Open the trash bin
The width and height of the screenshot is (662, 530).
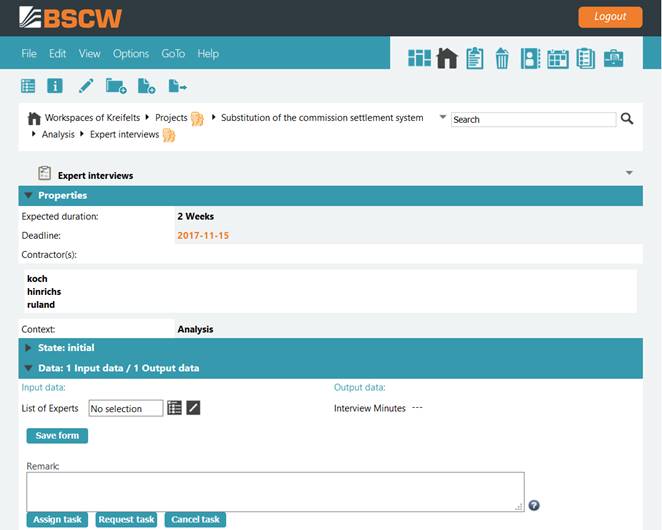tap(502, 59)
